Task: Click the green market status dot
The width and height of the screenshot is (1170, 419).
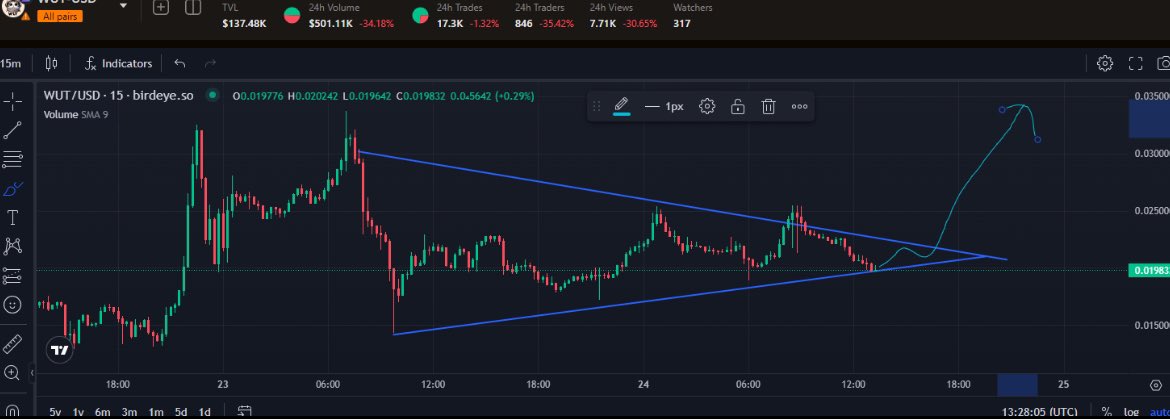Action: tap(213, 95)
